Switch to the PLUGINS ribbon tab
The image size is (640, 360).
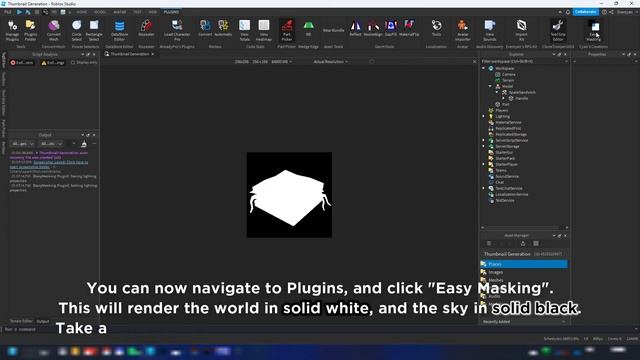(171, 12)
